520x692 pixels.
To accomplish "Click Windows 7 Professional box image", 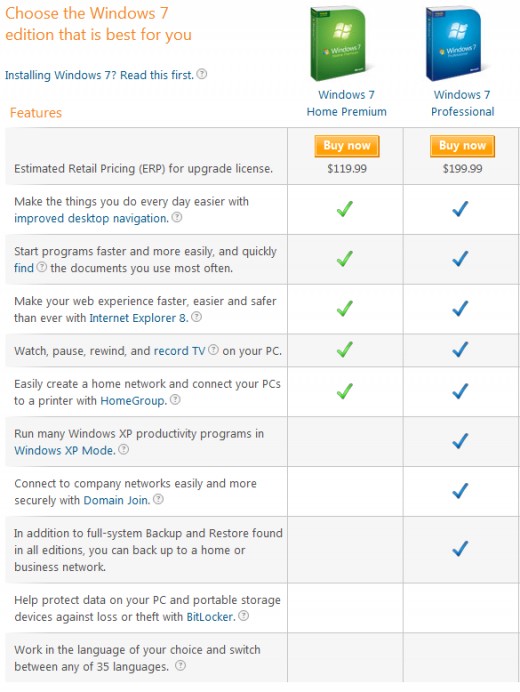I will pyautogui.click(x=454, y=44).
